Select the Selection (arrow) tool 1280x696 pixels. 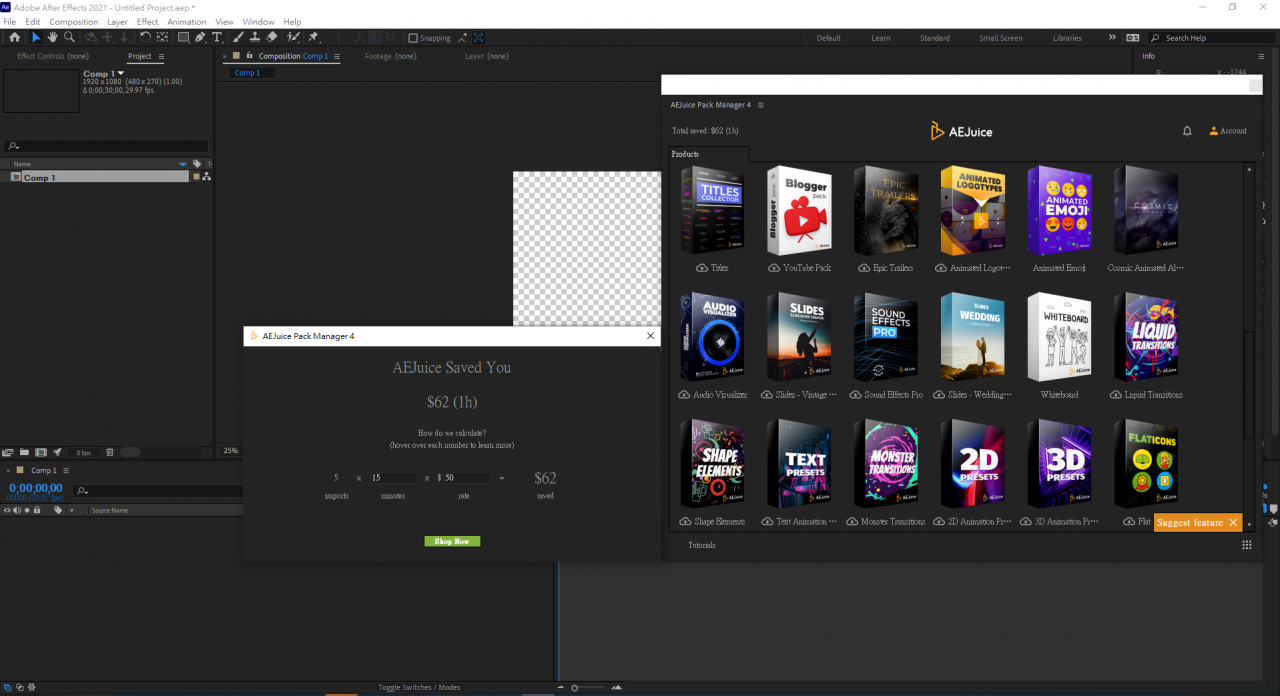click(x=36, y=38)
